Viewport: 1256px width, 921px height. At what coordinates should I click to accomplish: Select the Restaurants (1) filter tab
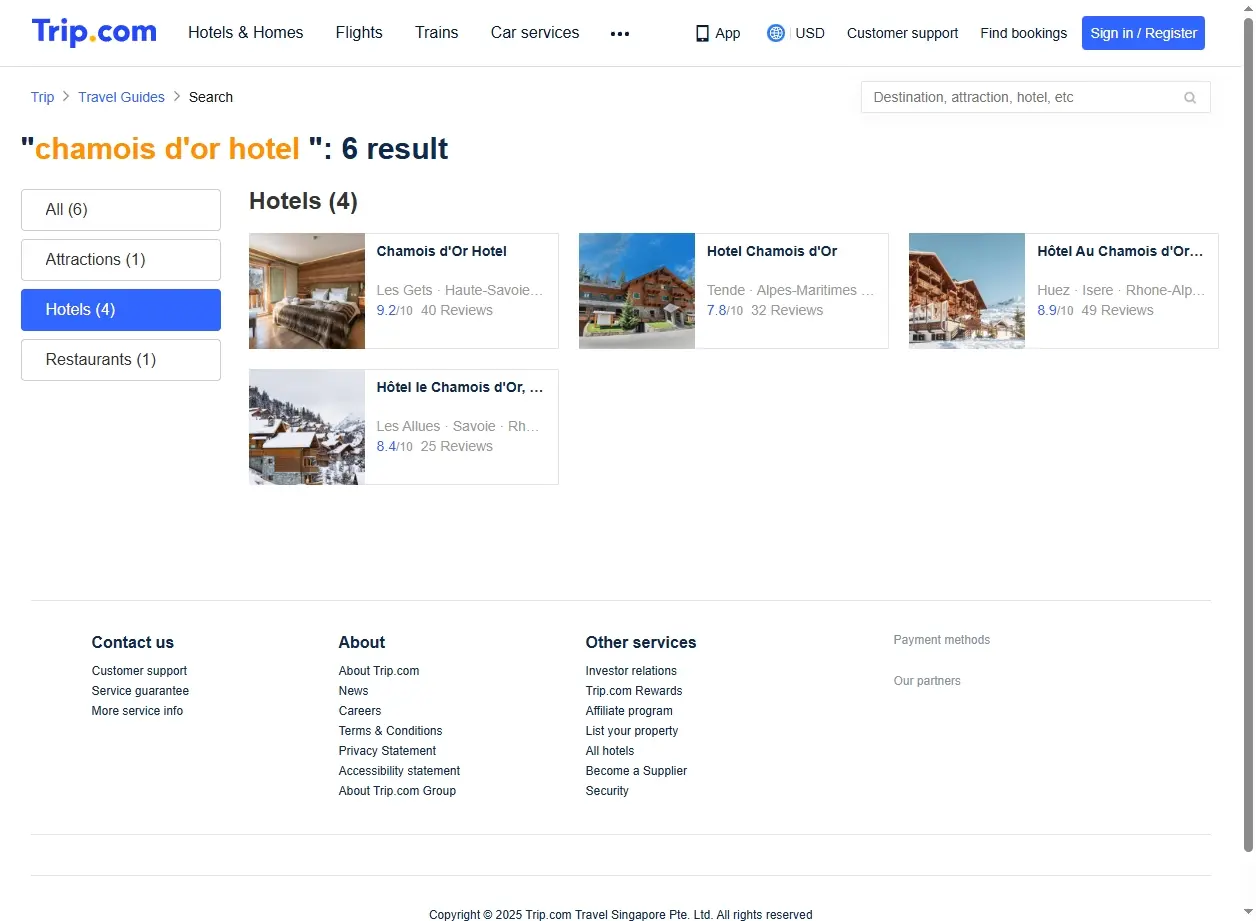coord(121,360)
